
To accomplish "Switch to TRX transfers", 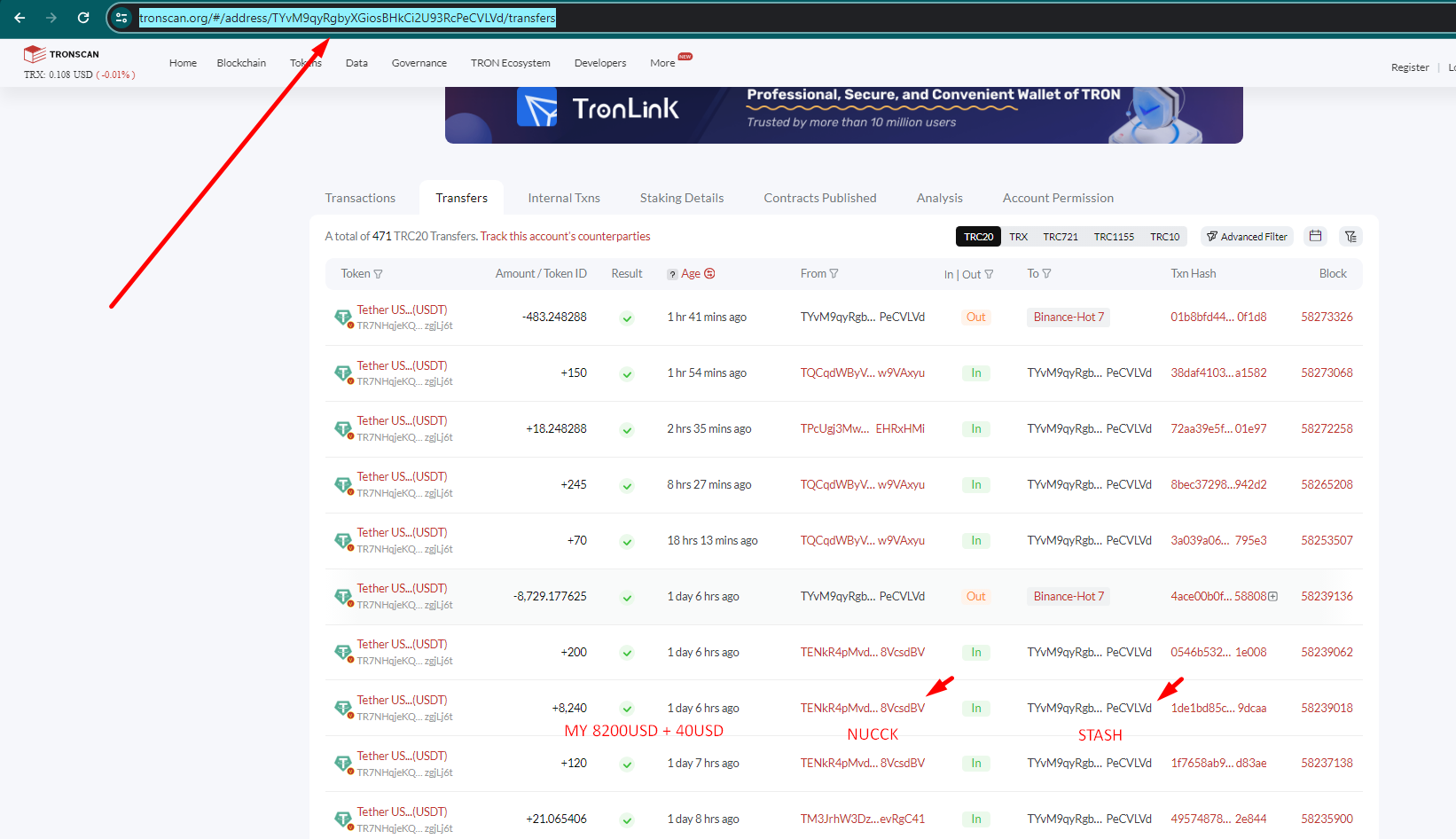I will tap(1018, 237).
